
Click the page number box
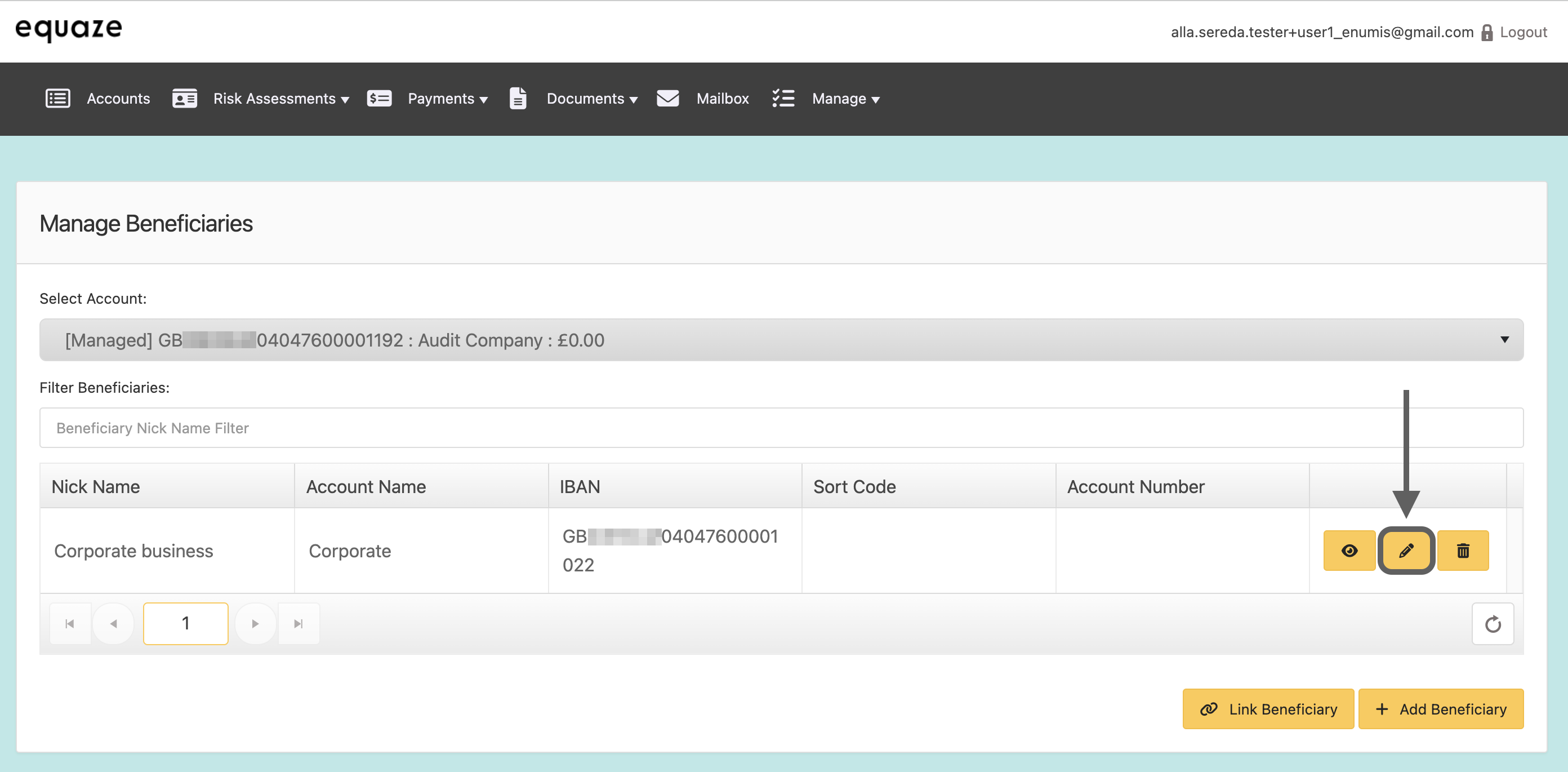(186, 623)
